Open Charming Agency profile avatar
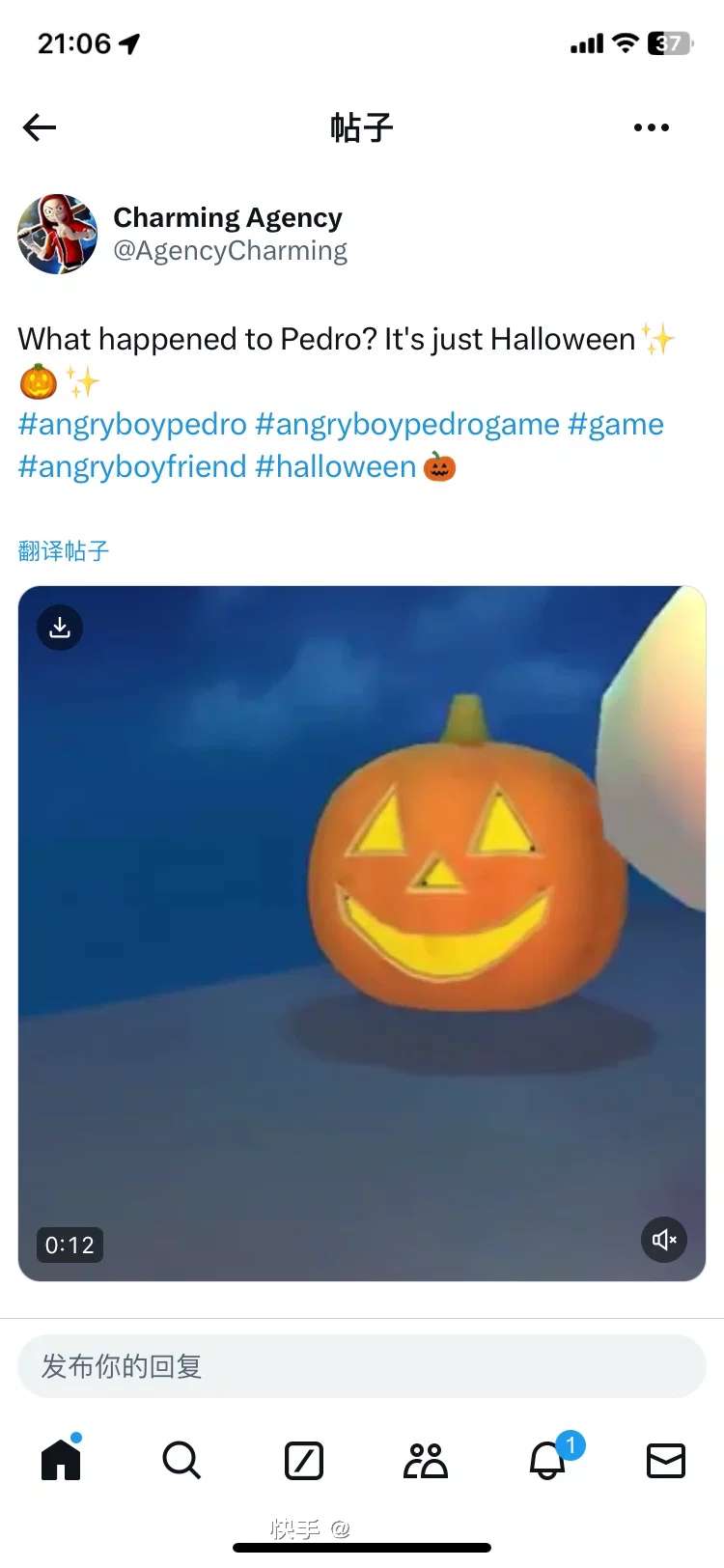Image resolution: width=724 pixels, height=1568 pixels. coord(58,234)
